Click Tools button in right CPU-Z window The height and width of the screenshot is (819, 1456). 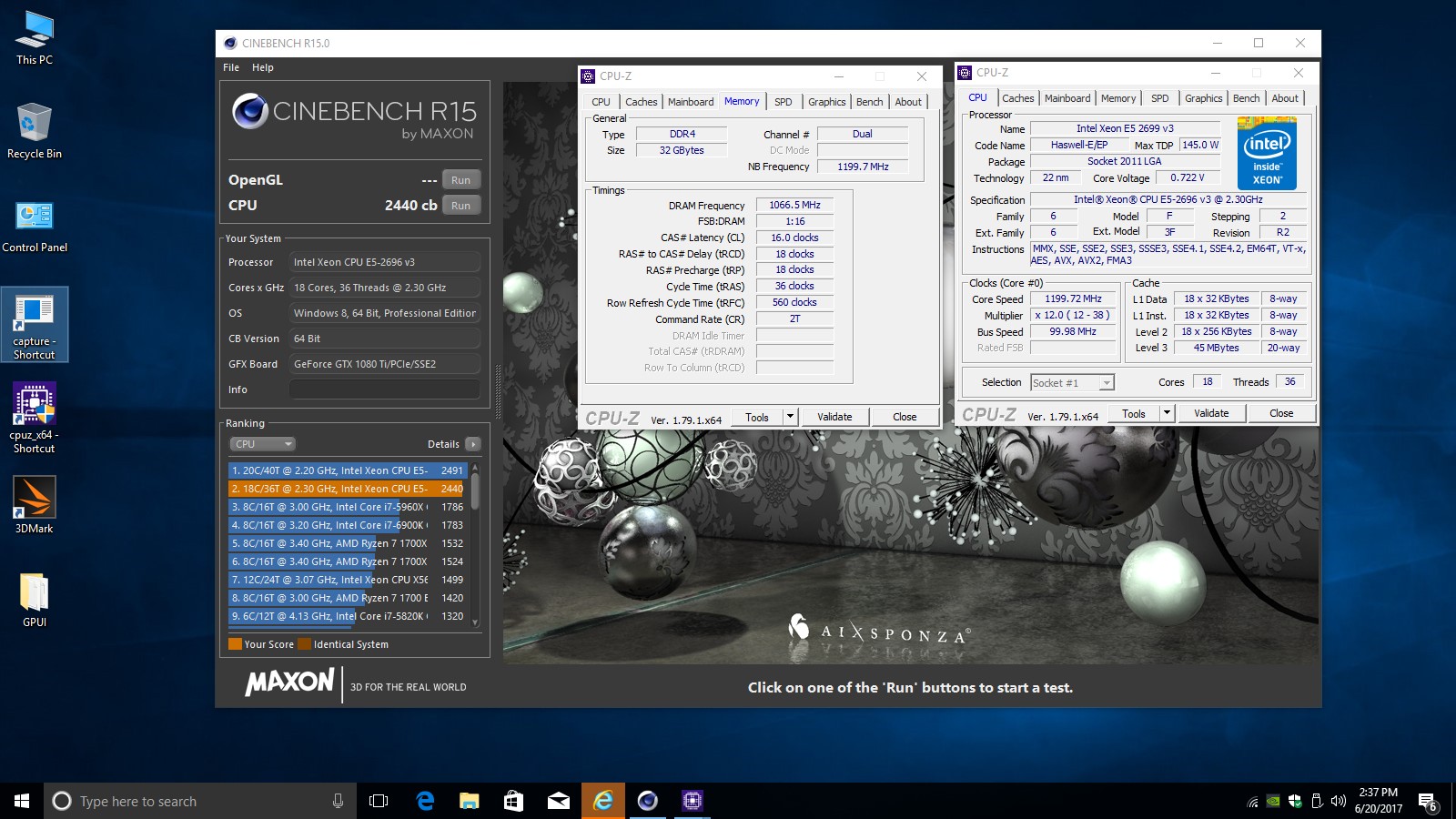pyautogui.click(x=1134, y=413)
